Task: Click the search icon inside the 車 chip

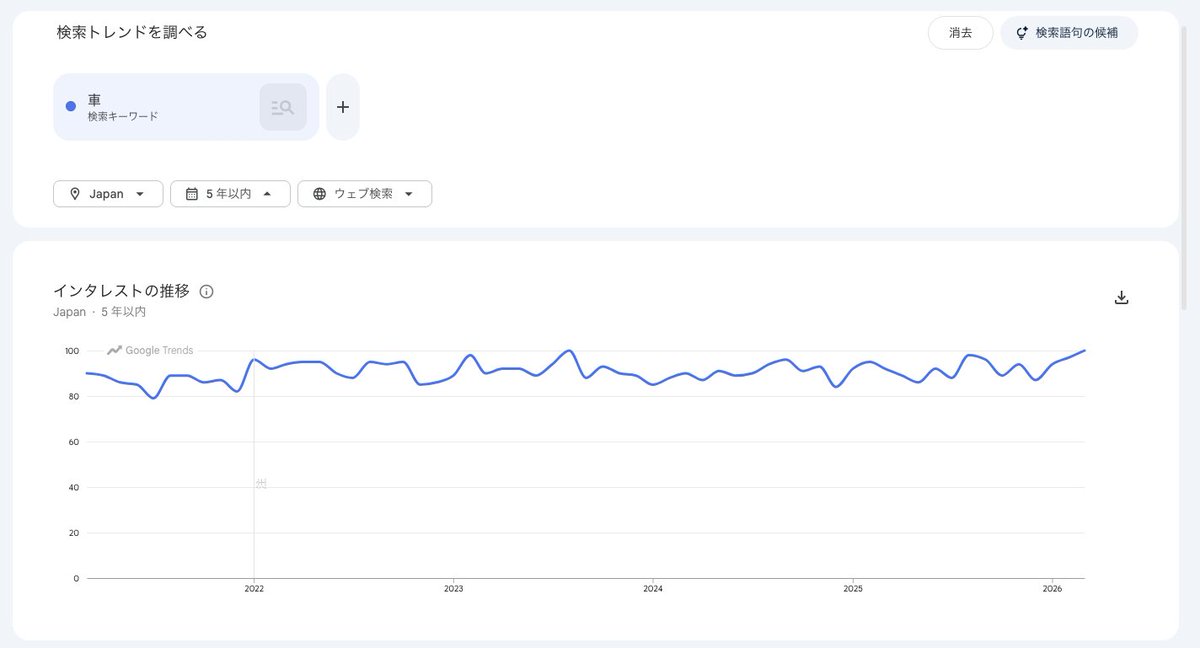Action: [x=283, y=107]
